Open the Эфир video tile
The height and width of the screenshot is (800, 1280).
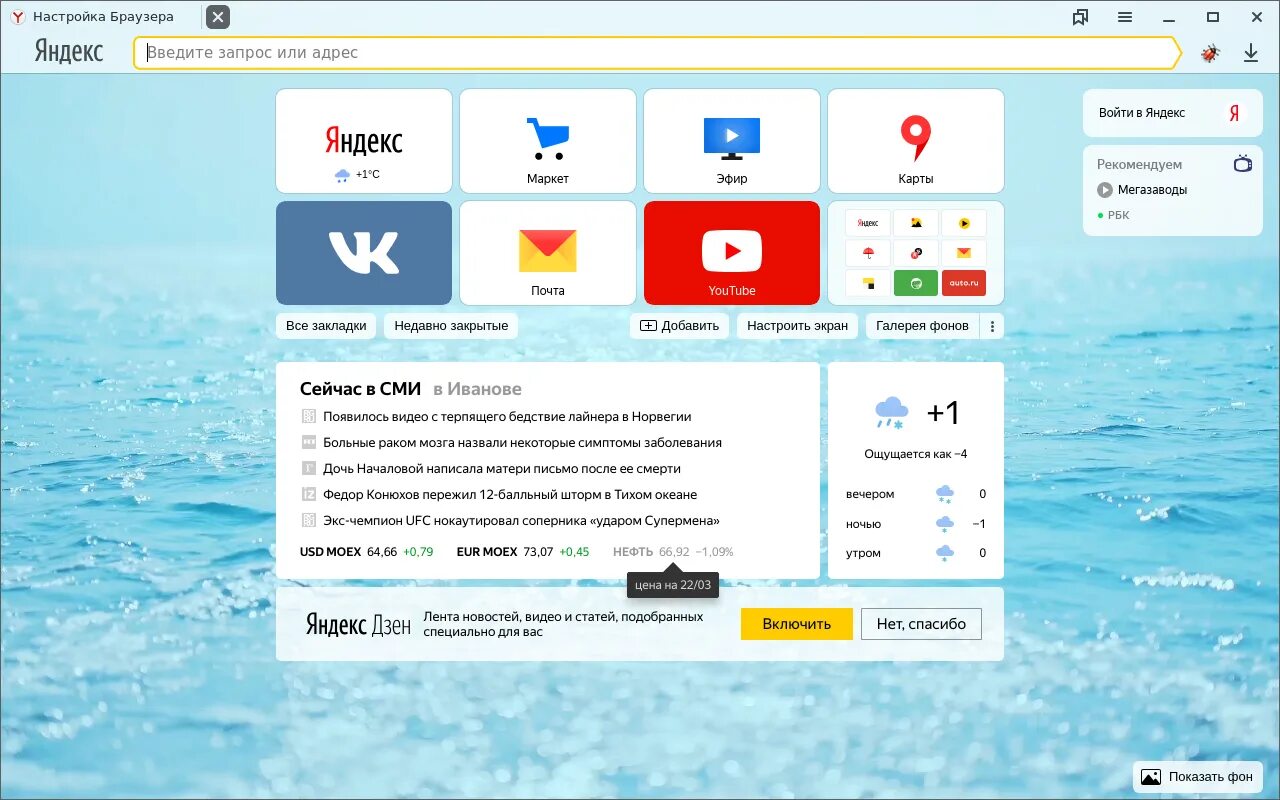coord(732,141)
